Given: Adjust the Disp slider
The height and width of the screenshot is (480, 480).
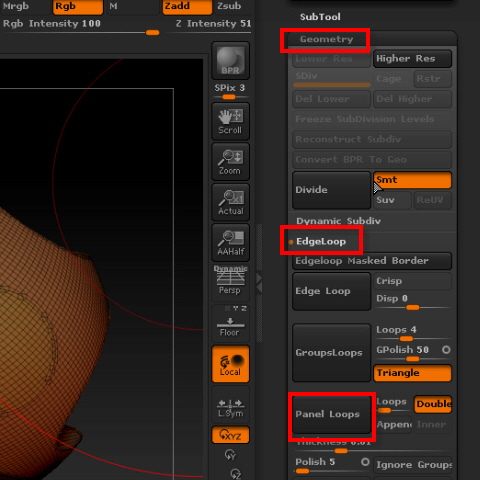Looking at the screenshot, I should [412, 302].
